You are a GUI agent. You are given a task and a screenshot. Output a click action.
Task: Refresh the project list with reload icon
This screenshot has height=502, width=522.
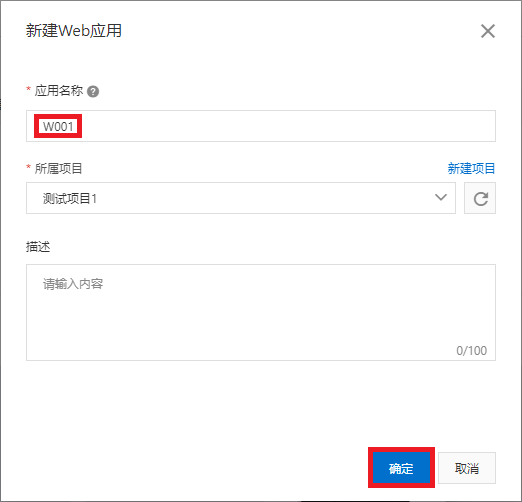pyautogui.click(x=480, y=198)
